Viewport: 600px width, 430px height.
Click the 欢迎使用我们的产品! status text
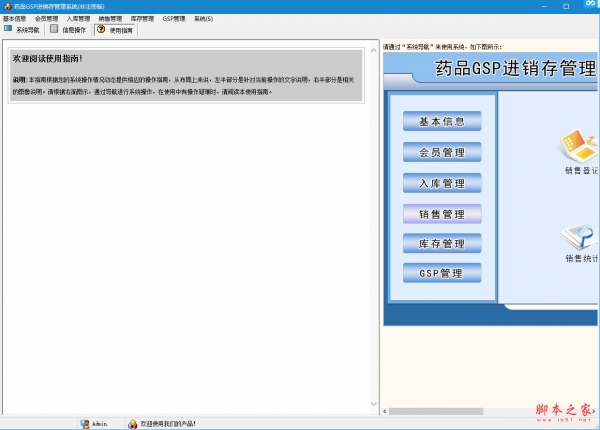click(x=168, y=424)
